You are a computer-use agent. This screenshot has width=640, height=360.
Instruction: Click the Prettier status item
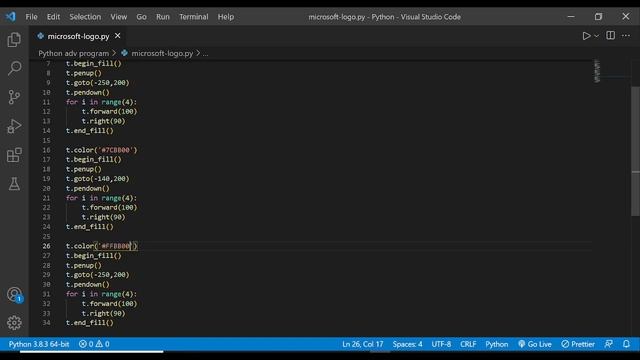[x=578, y=344]
